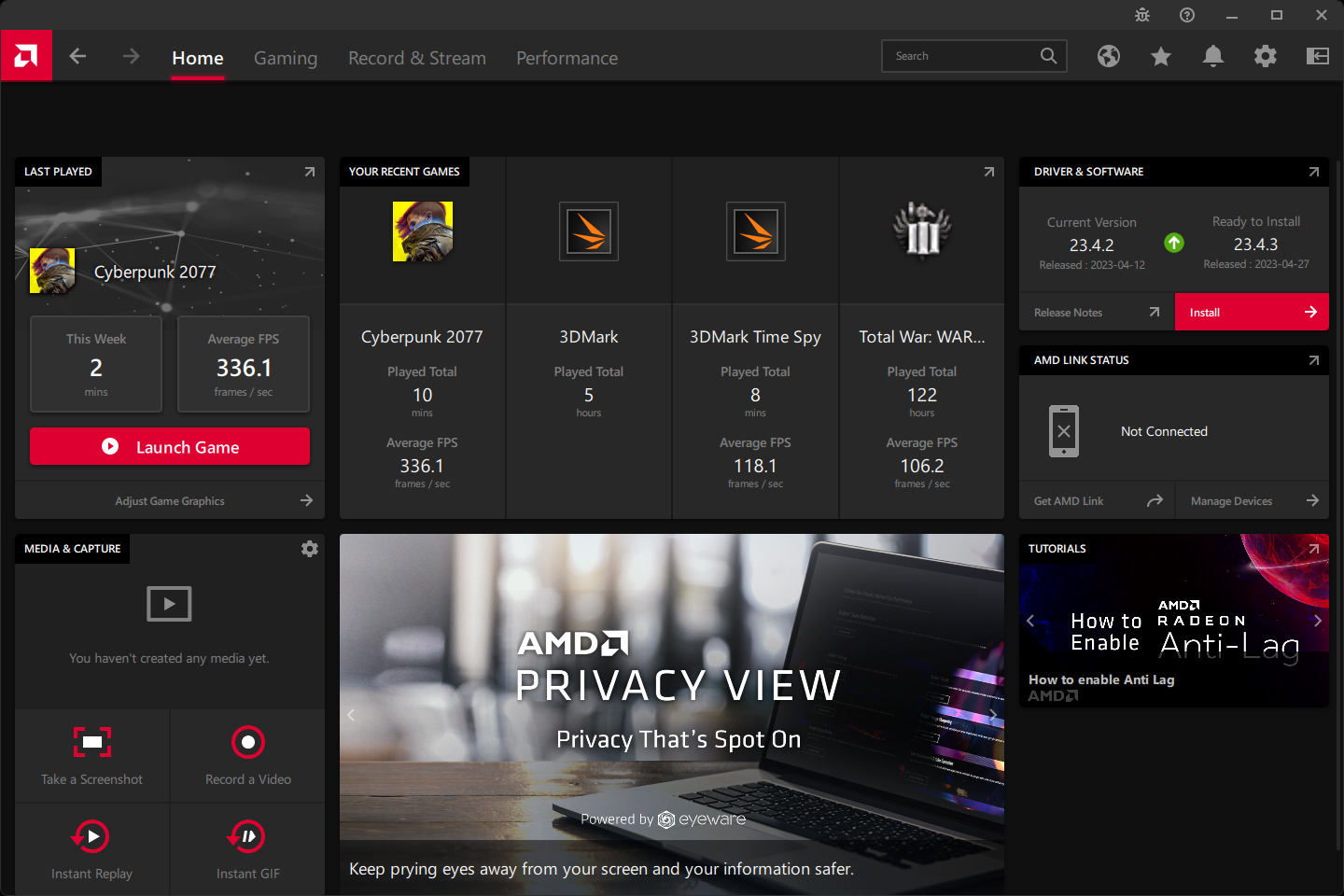Open Adjust Game Graphics

point(170,501)
